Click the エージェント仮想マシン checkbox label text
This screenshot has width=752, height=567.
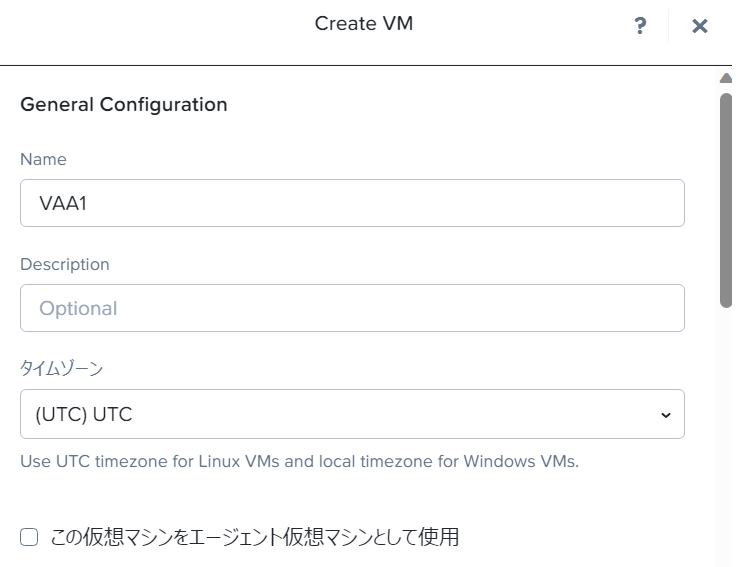[x=254, y=537]
